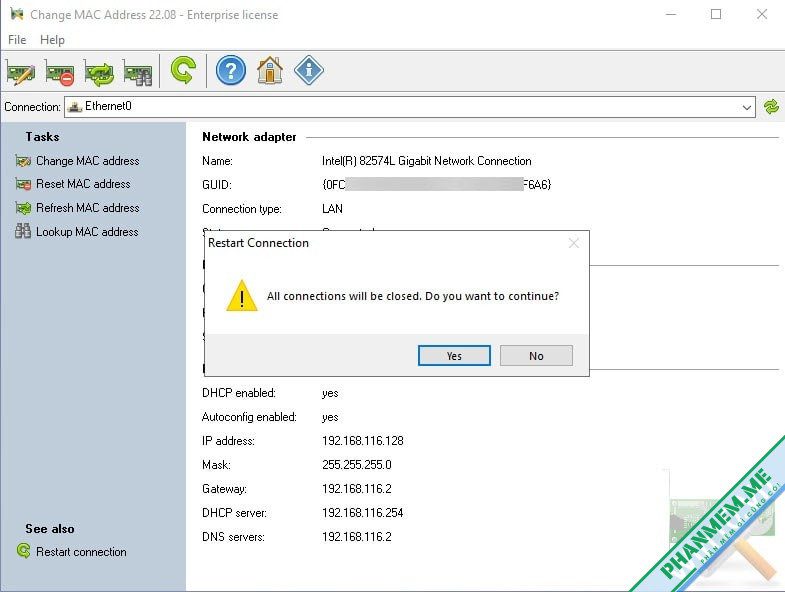Select the Refresh MAC address task link

pyautogui.click(x=88, y=208)
